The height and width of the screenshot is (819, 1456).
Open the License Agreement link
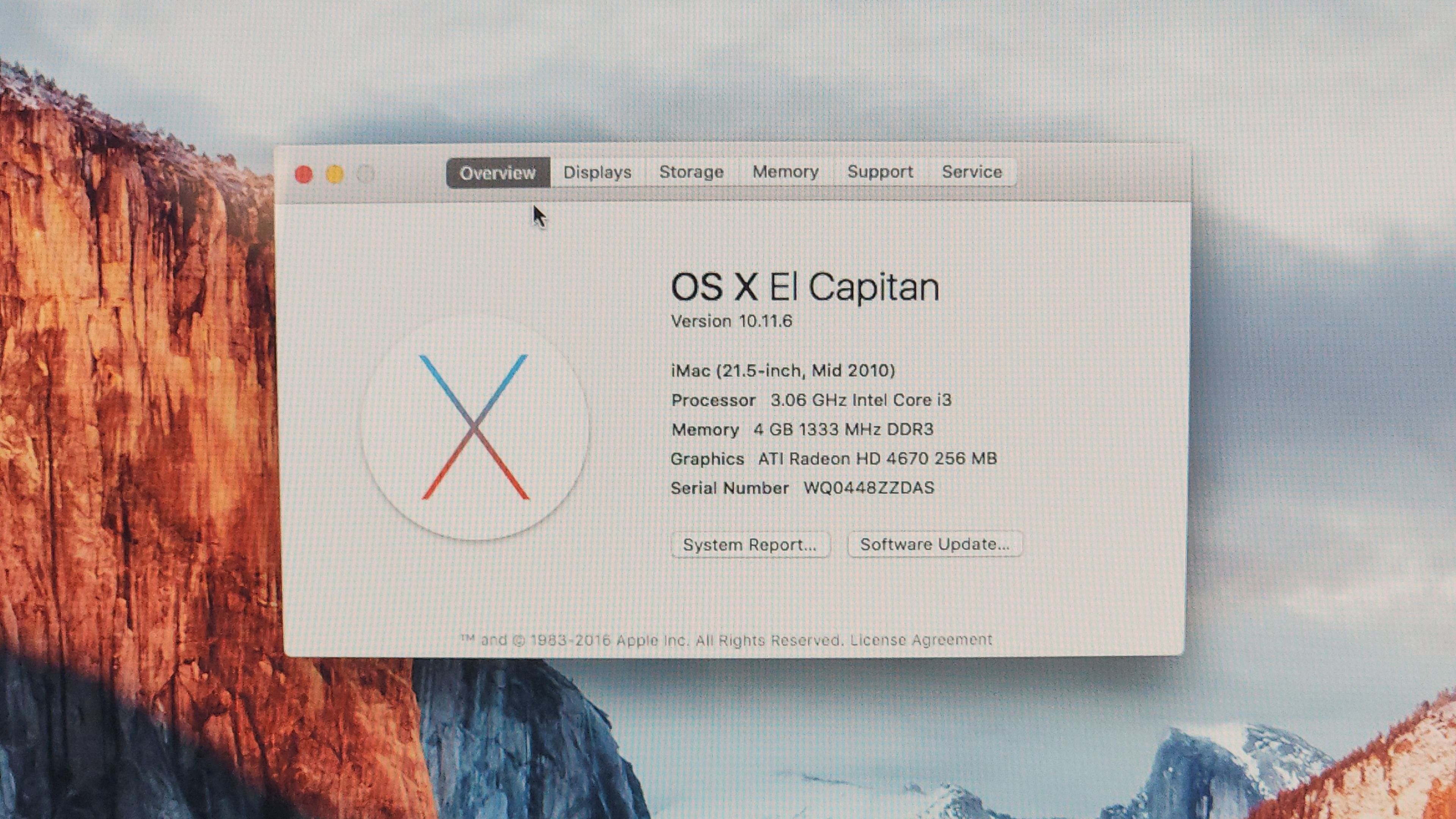coord(921,640)
